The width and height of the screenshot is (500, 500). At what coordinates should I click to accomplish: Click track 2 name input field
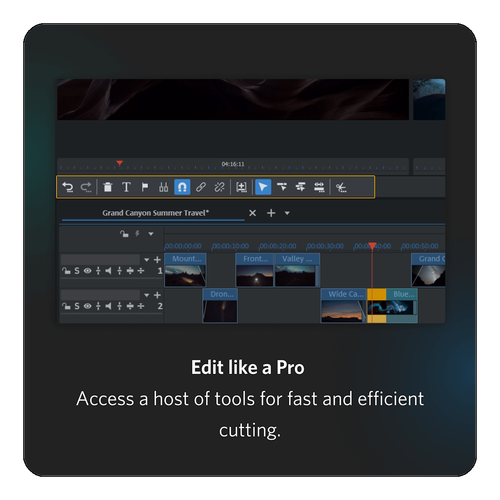[100, 295]
